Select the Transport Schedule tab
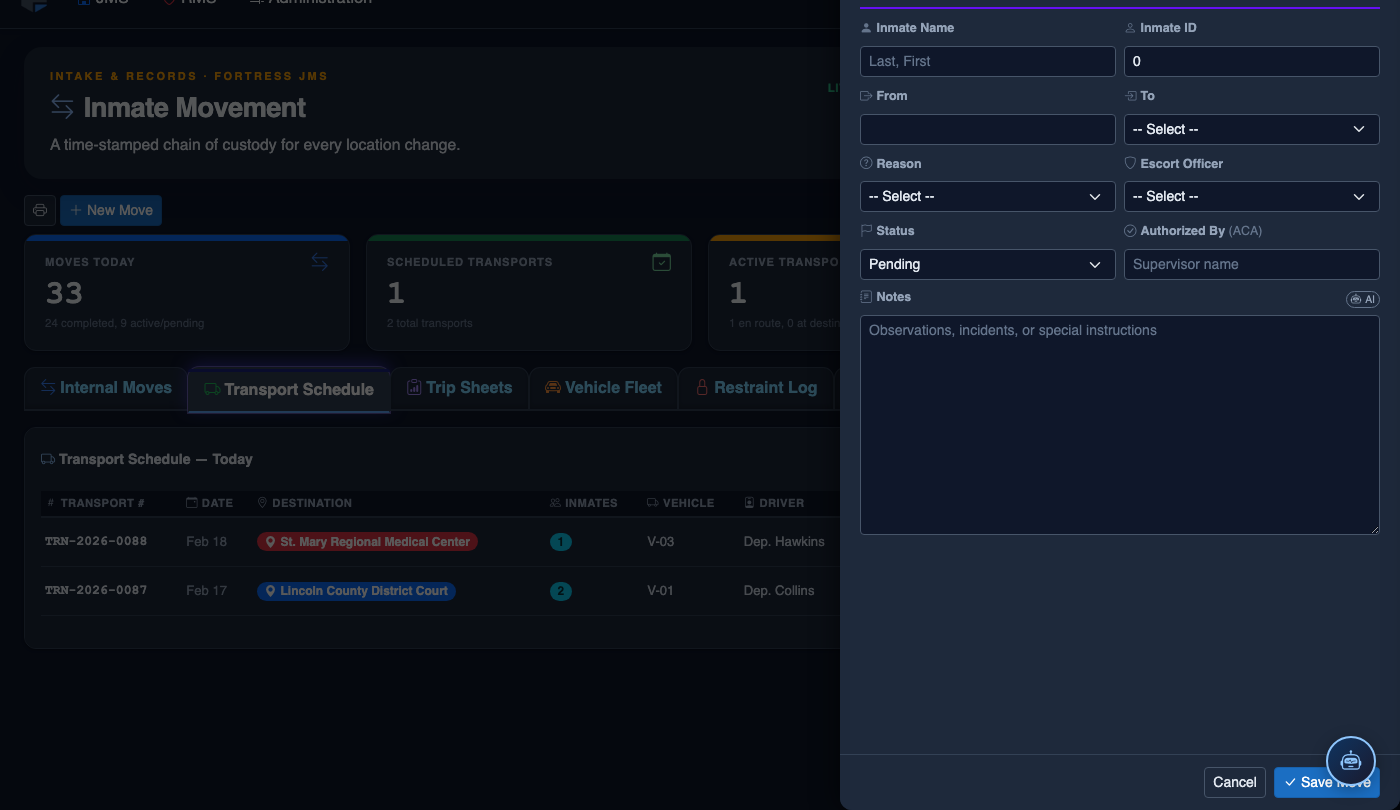 (x=289, y=389)
